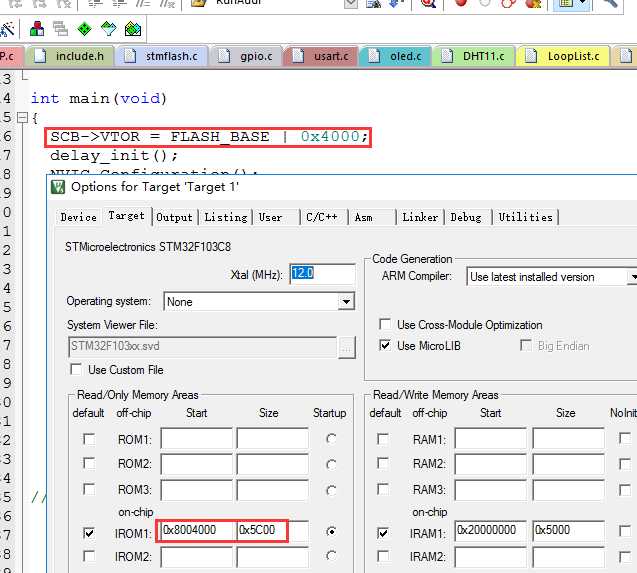
Task: Click the red insert breakpoint icon
Action: [x=461, y=2]
